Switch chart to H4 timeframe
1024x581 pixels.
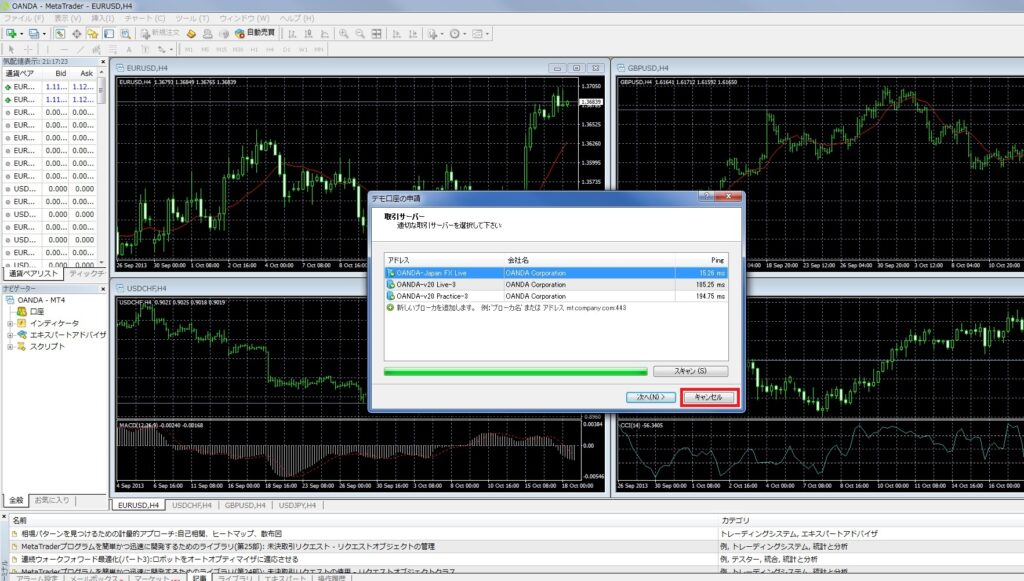pos(270,50)
